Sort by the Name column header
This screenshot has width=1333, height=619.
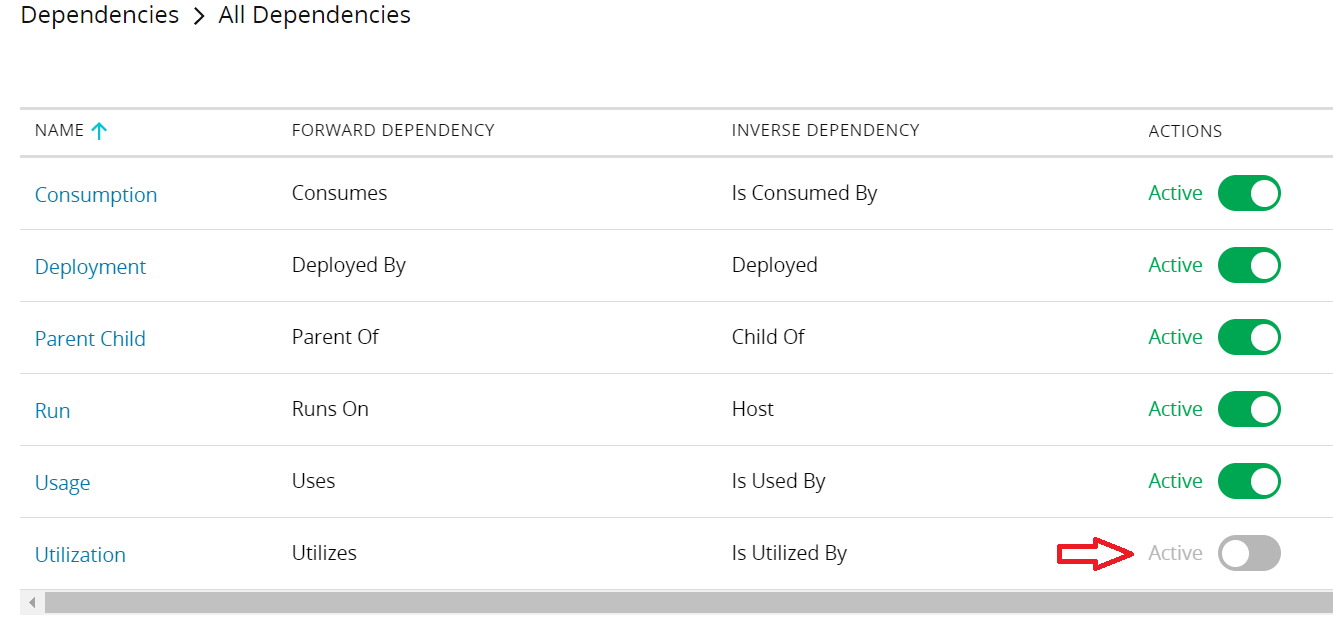(x=59, y=131)
